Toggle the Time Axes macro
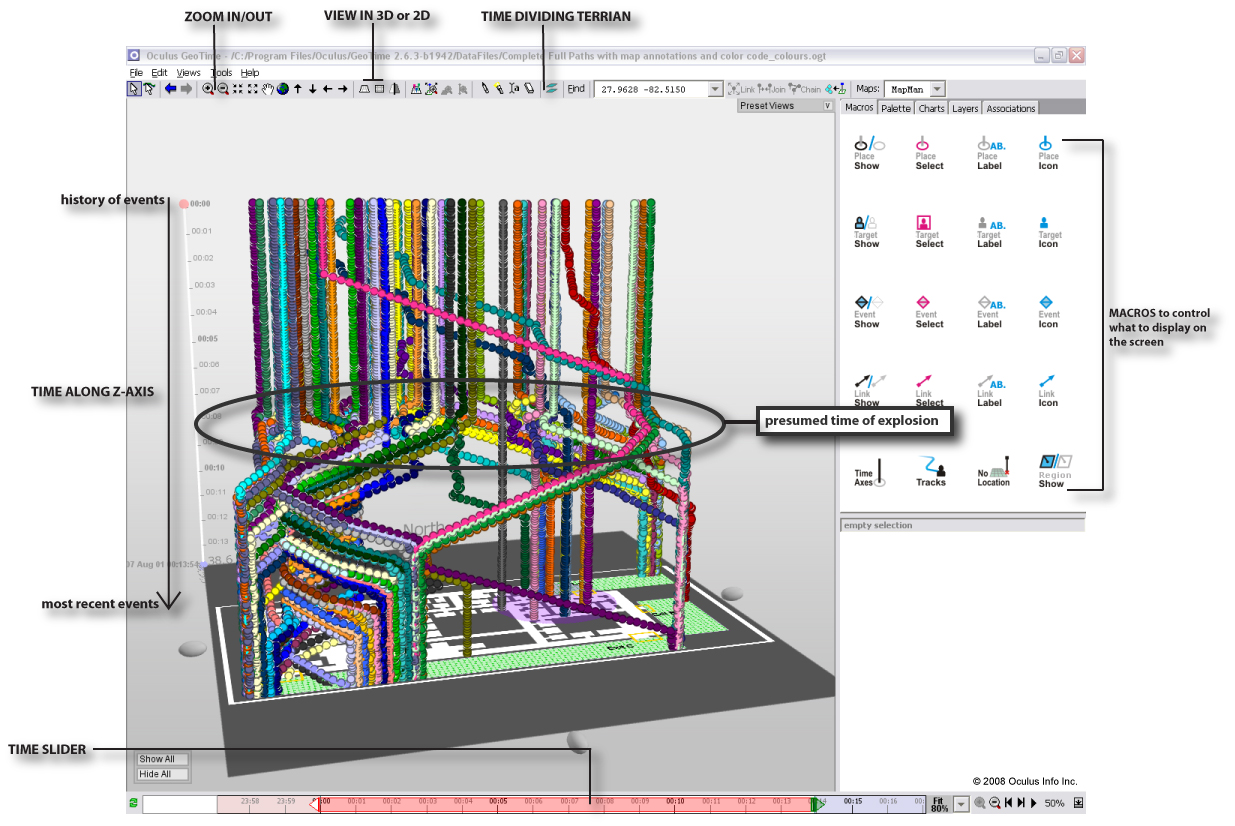This screenshot has width=1235, height=826. click(x=868, y=472)
